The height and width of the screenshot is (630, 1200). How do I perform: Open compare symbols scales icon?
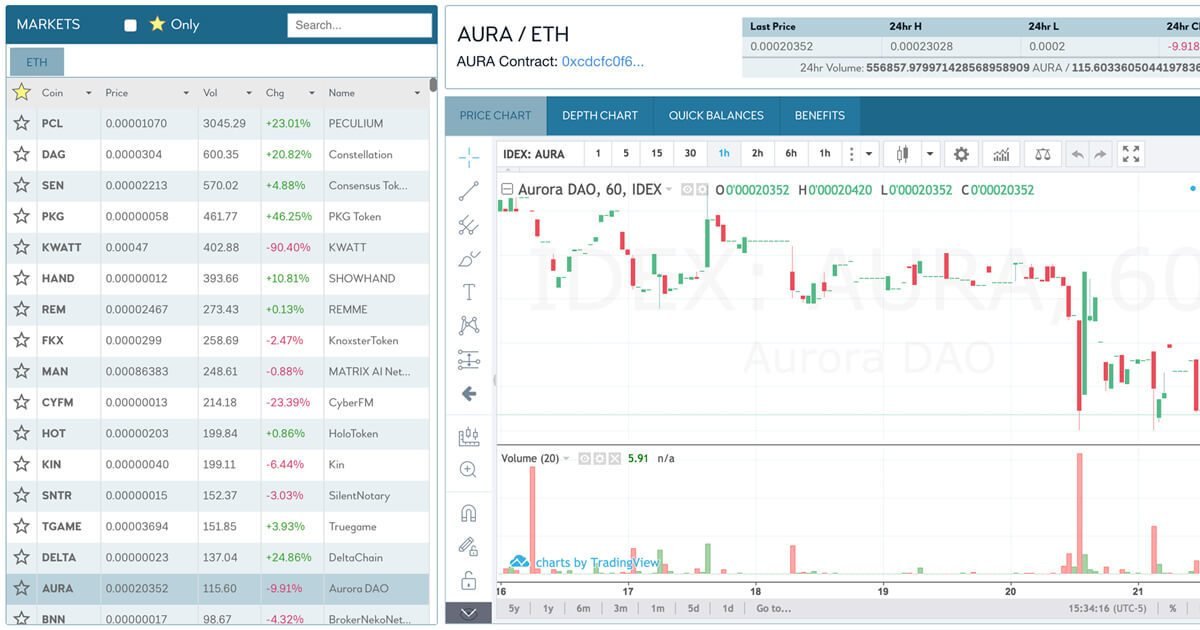point(1043,154)
